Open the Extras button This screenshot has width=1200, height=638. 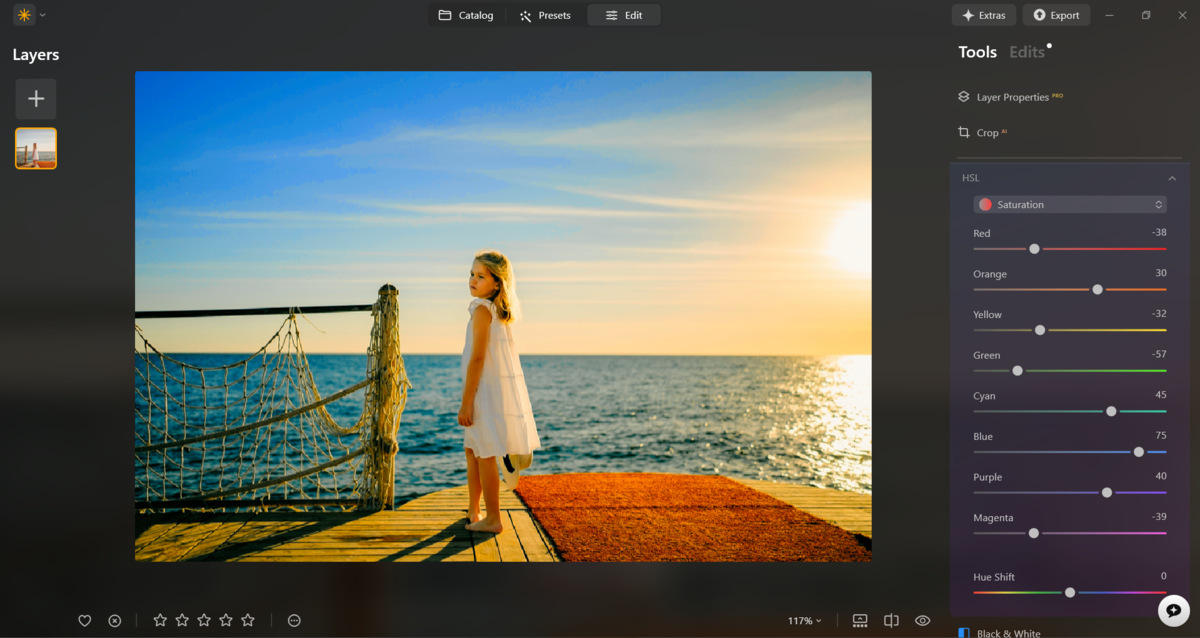pos(984,15)
